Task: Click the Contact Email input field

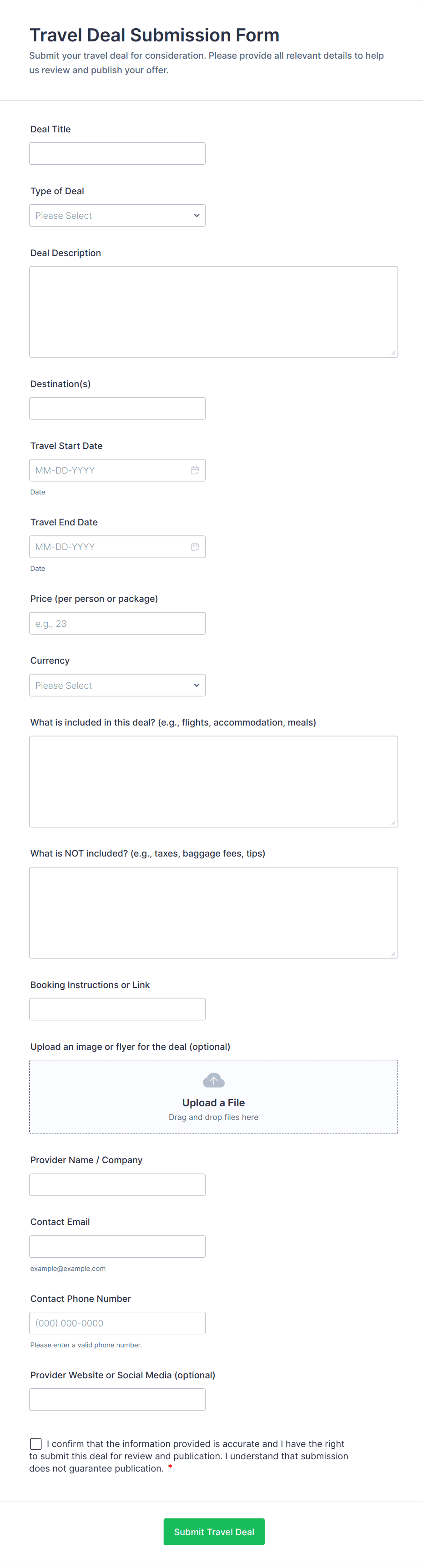Action: [117, 1246]
